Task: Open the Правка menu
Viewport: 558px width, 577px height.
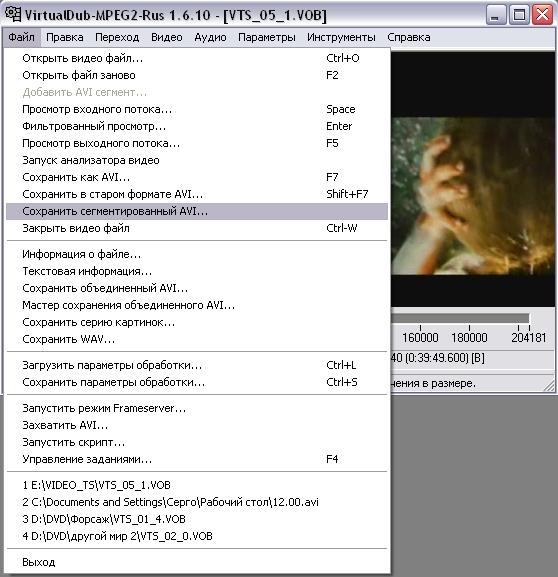Action: click(65, 37)
